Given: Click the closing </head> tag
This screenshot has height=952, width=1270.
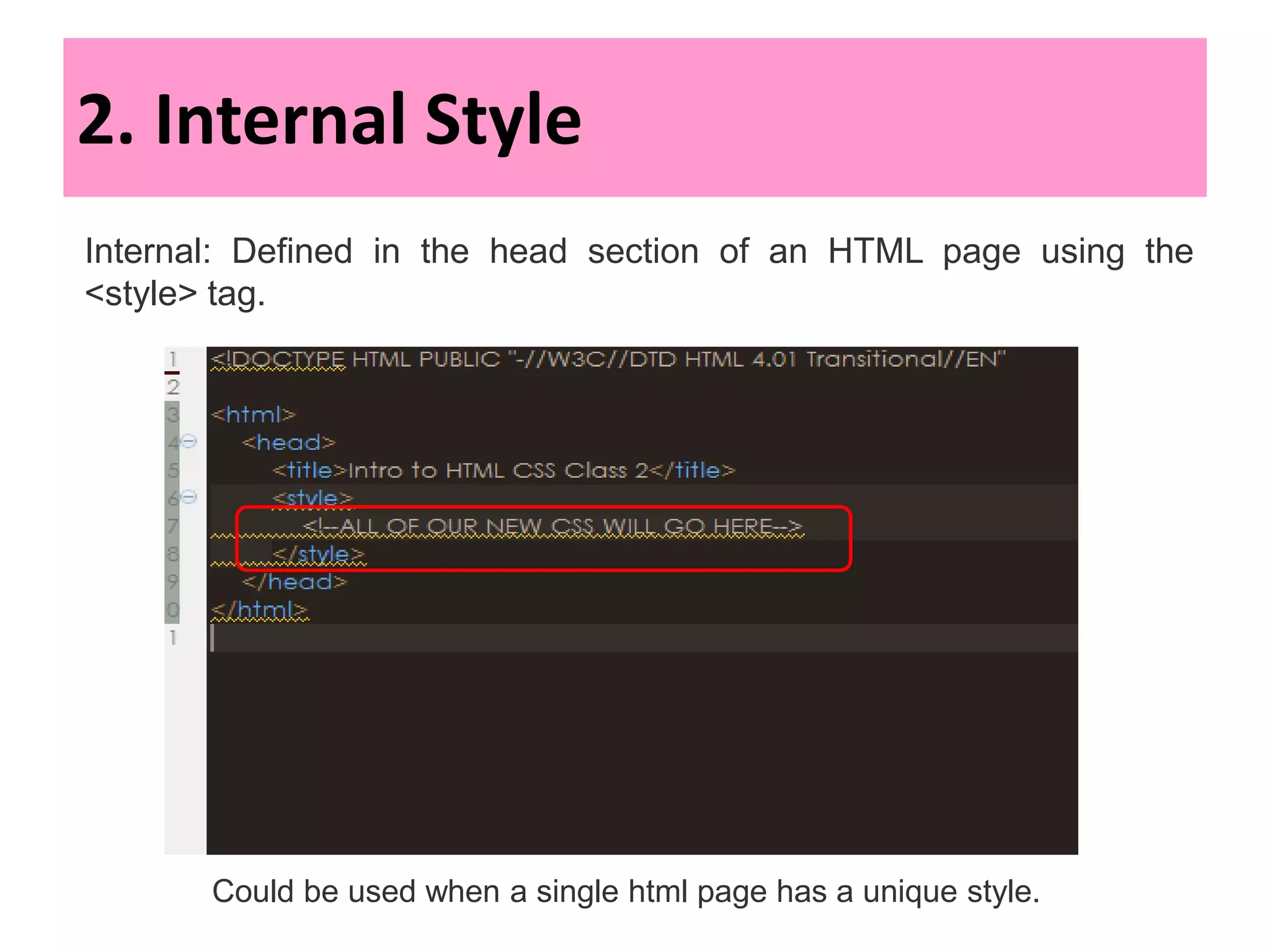Looking at the screenshot, I should (x=295, y=581).
